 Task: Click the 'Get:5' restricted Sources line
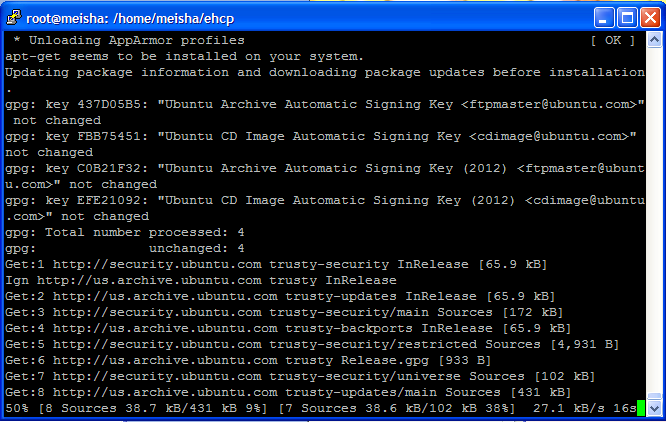tap(312, 344)
